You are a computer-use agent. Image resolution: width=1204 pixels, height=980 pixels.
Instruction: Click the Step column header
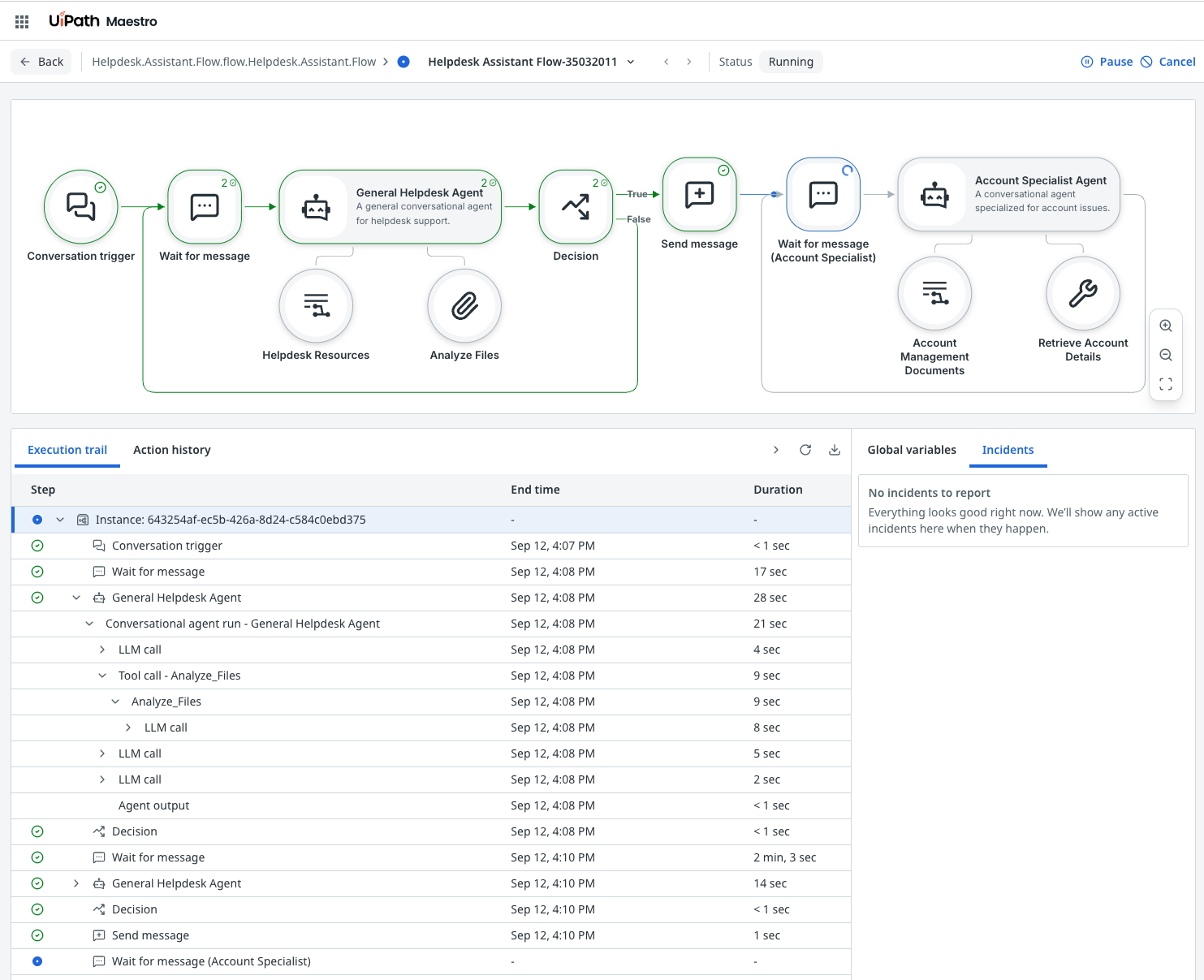[x=43, y=490]
